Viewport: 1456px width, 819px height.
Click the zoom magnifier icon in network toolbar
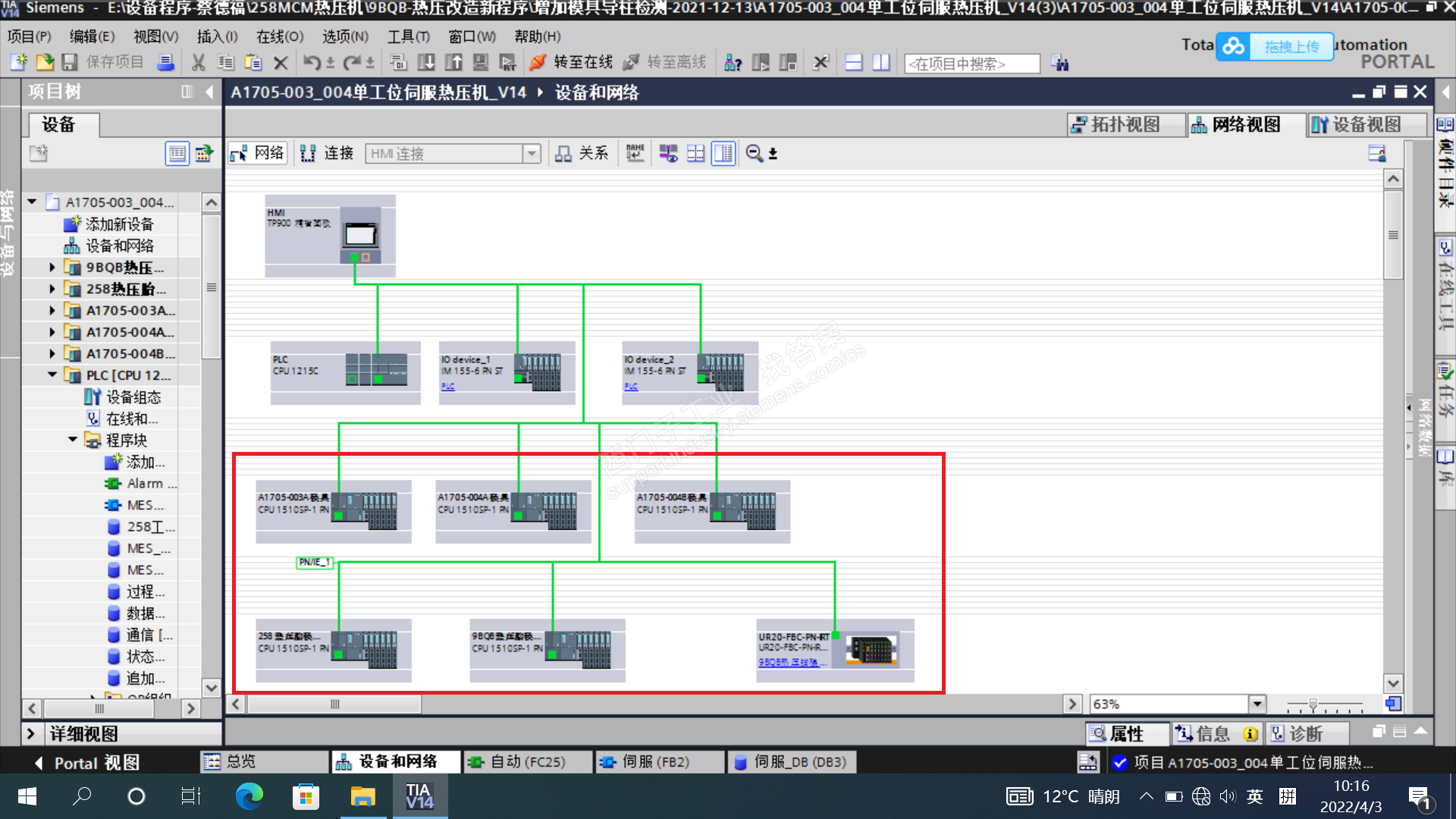tap(754, 153)
